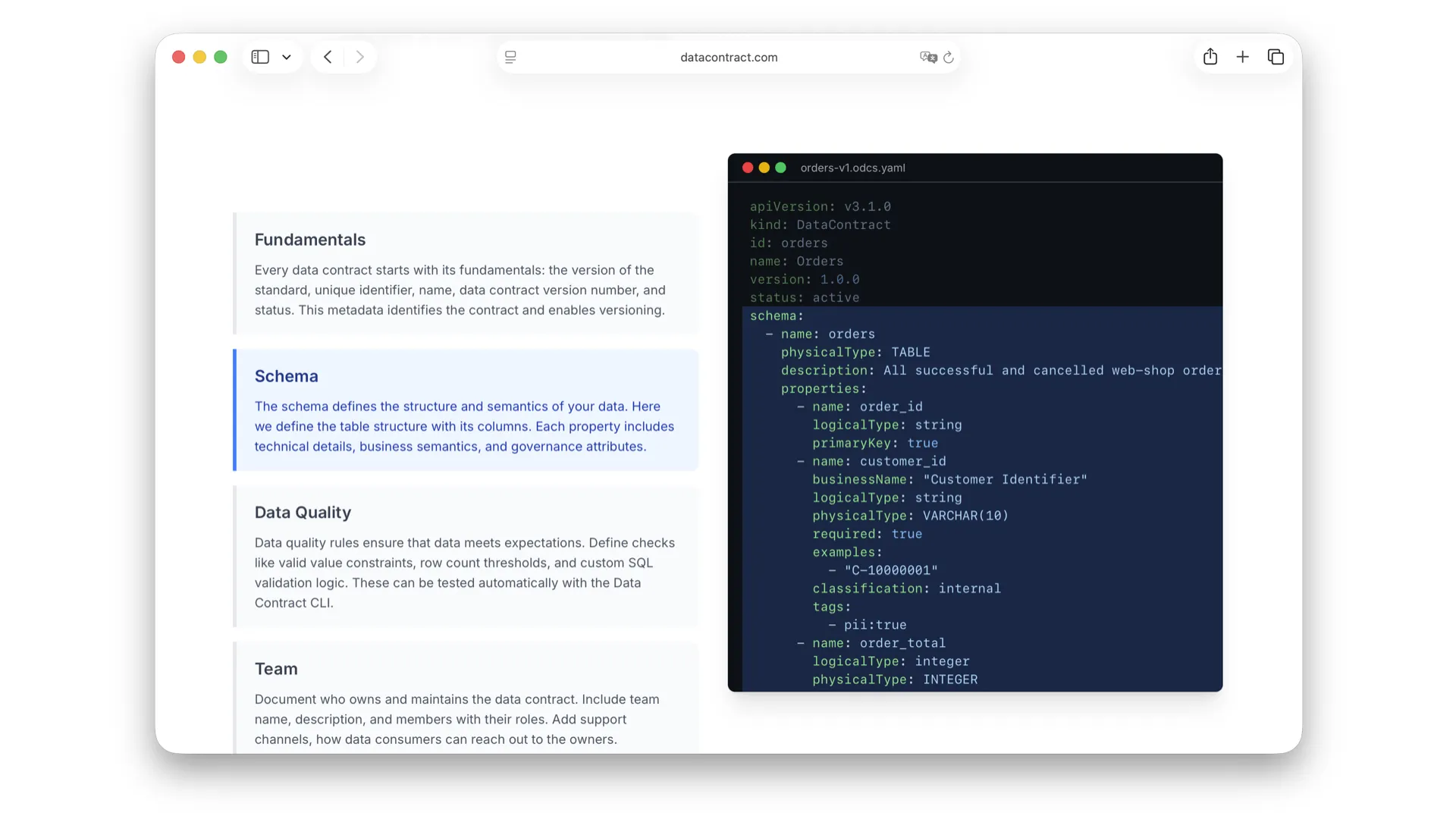Image resolution: width=1456 pixels, height=819 pixels.
Task: Open the sidebar options dropdown chevron
Action: point(287,57)
